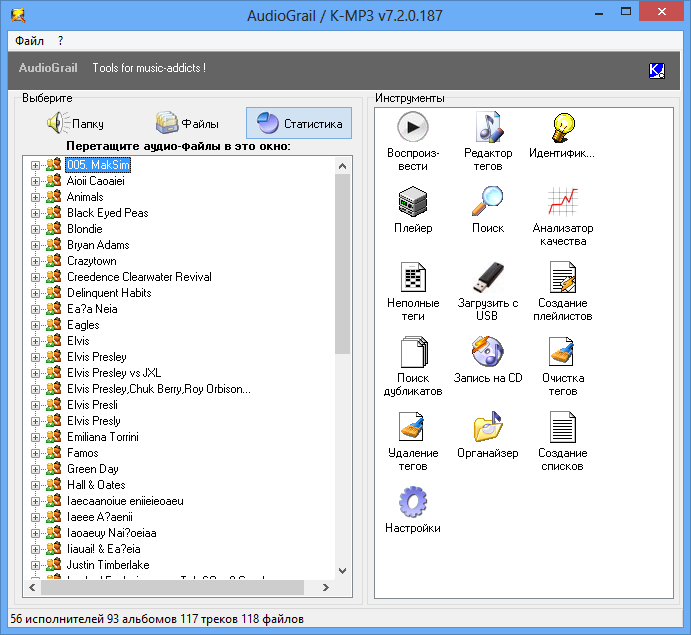691x635 pixels.
Task: Launch the Органайзер organizer tool
Action: click(488, 434)
